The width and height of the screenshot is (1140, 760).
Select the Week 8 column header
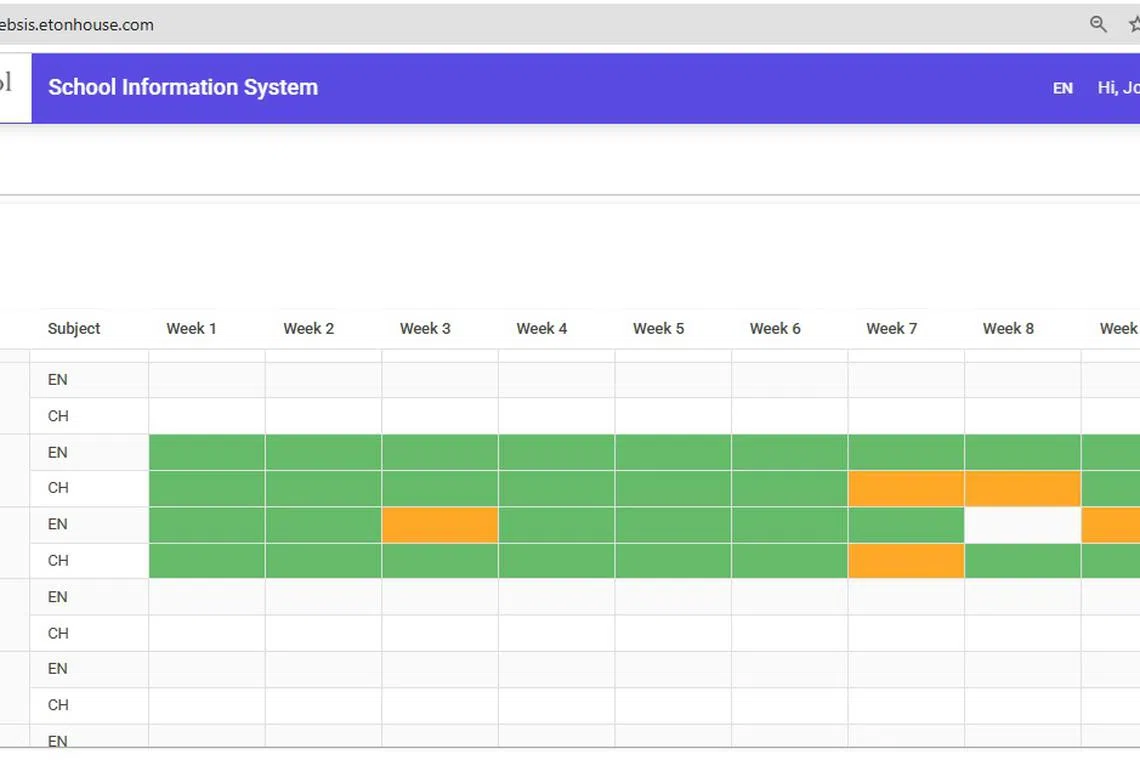[x=1008, y=328]
